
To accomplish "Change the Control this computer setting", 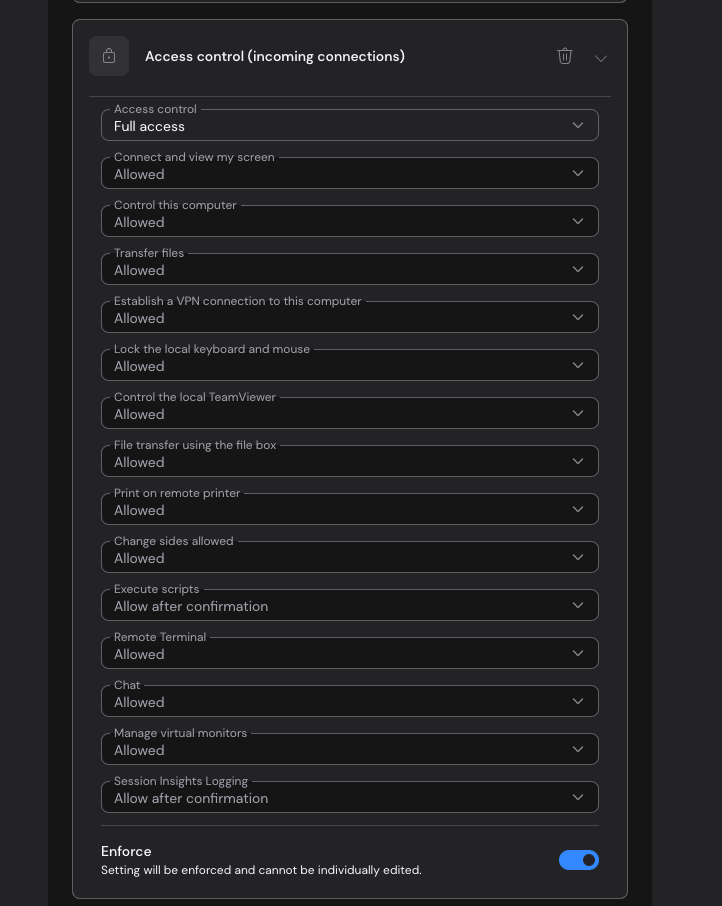I will point(349,221).
